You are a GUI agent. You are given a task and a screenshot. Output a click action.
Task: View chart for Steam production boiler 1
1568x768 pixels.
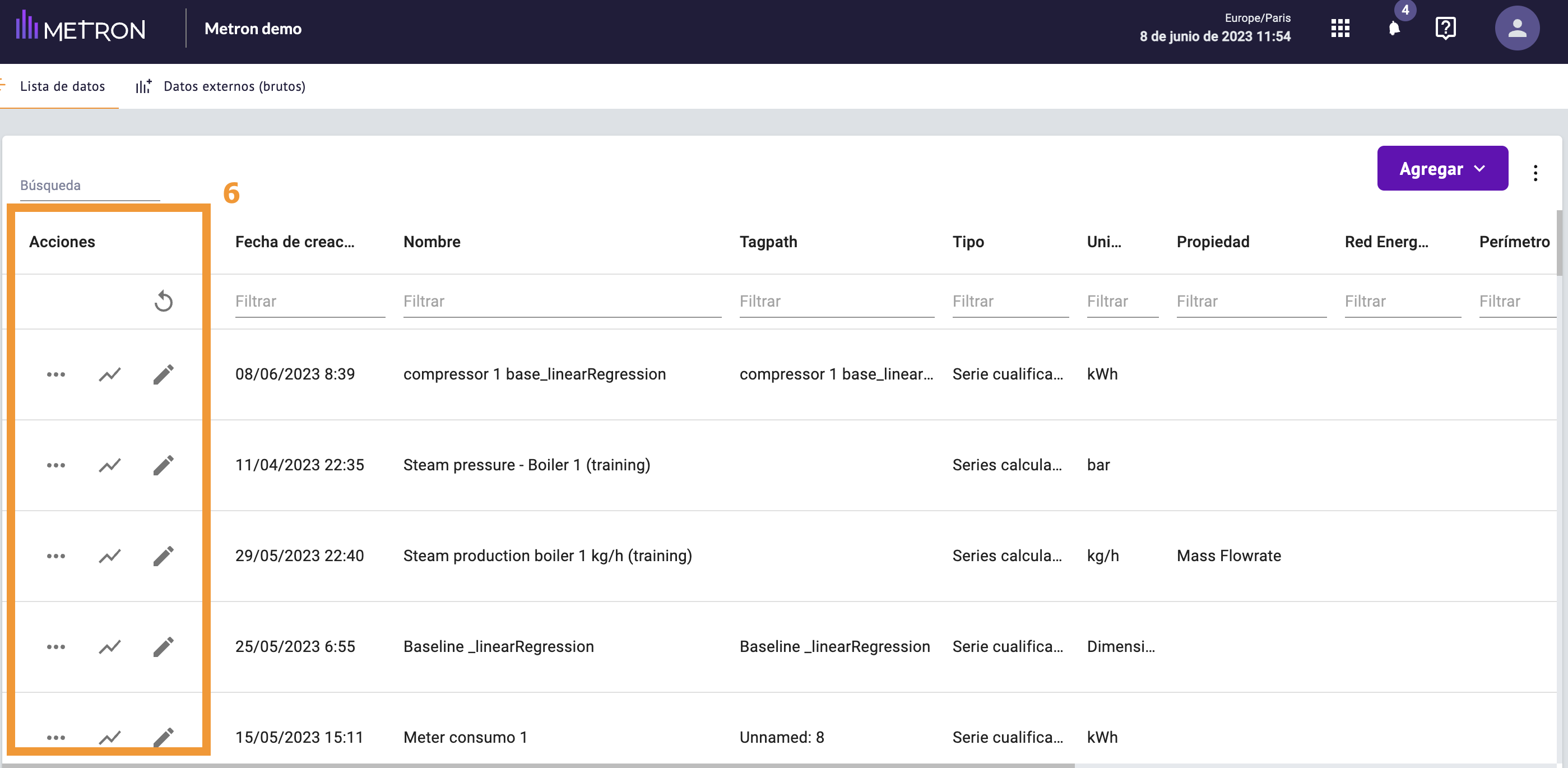(x=110, y=556)
